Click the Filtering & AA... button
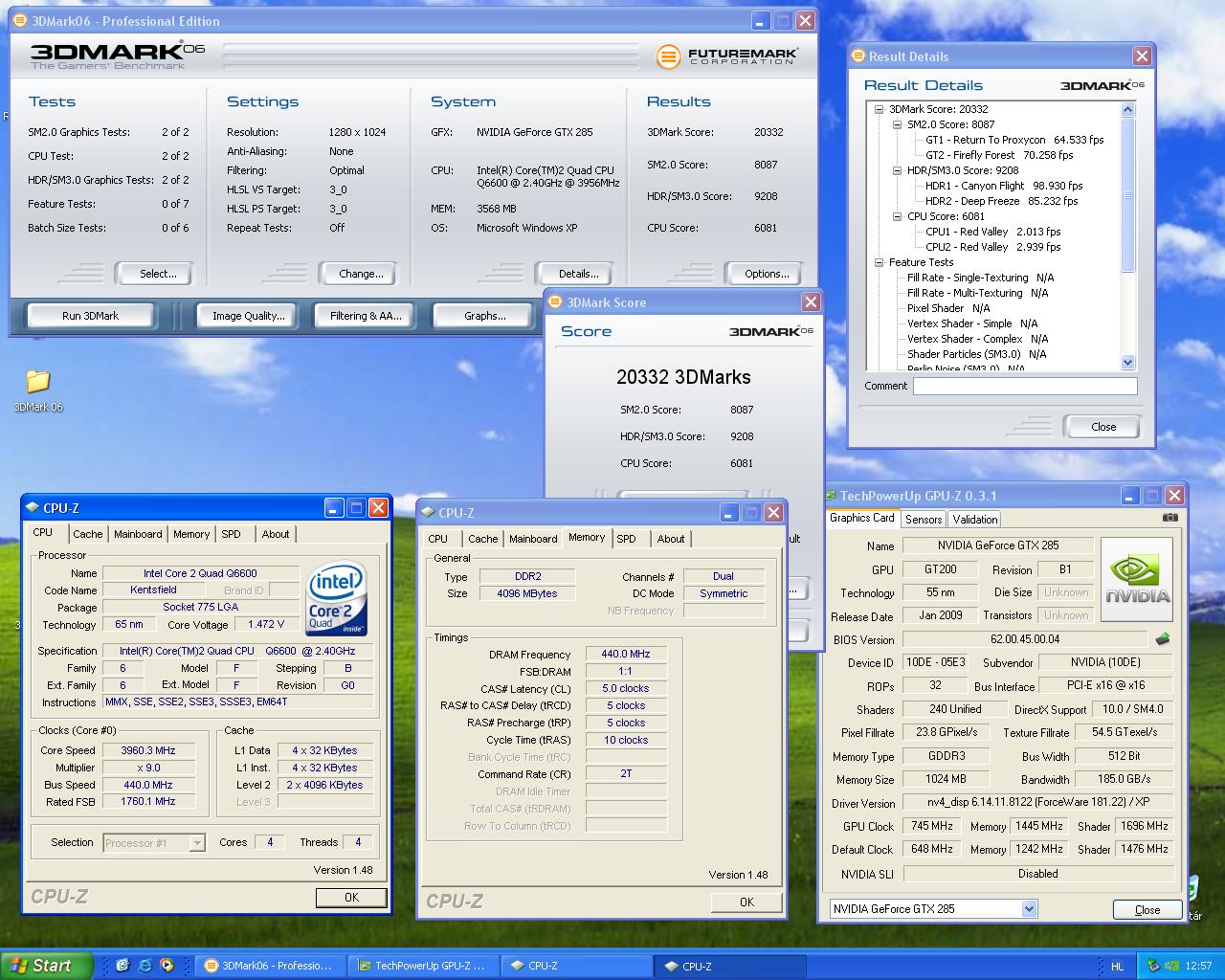Image resolution: width=1225 pixels, height=980 pixels. (x=366, y=316)
